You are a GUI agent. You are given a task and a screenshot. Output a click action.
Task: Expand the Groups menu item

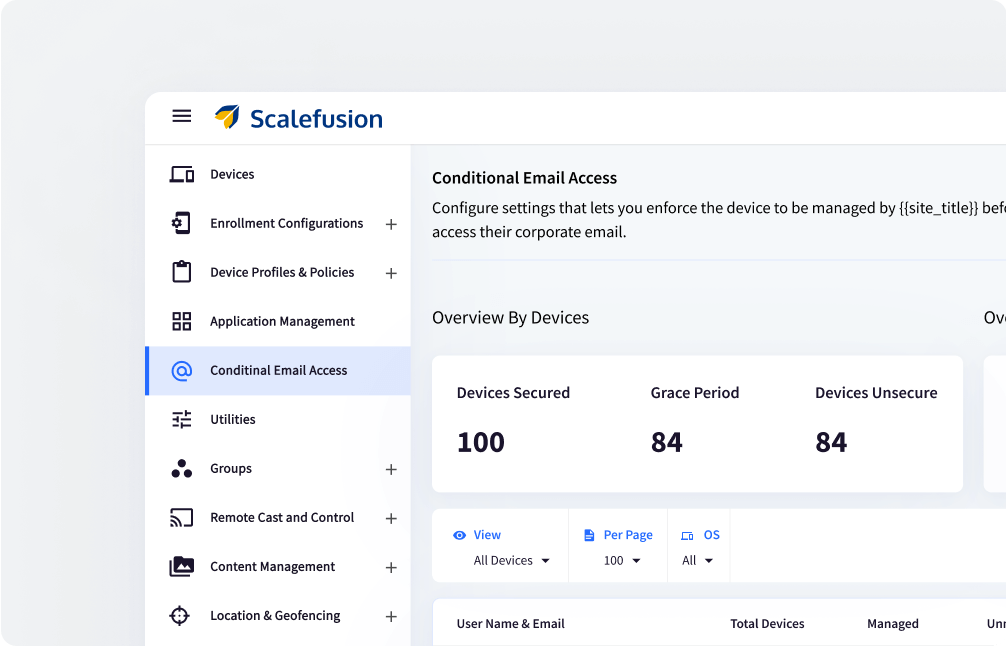click(391, 468)
